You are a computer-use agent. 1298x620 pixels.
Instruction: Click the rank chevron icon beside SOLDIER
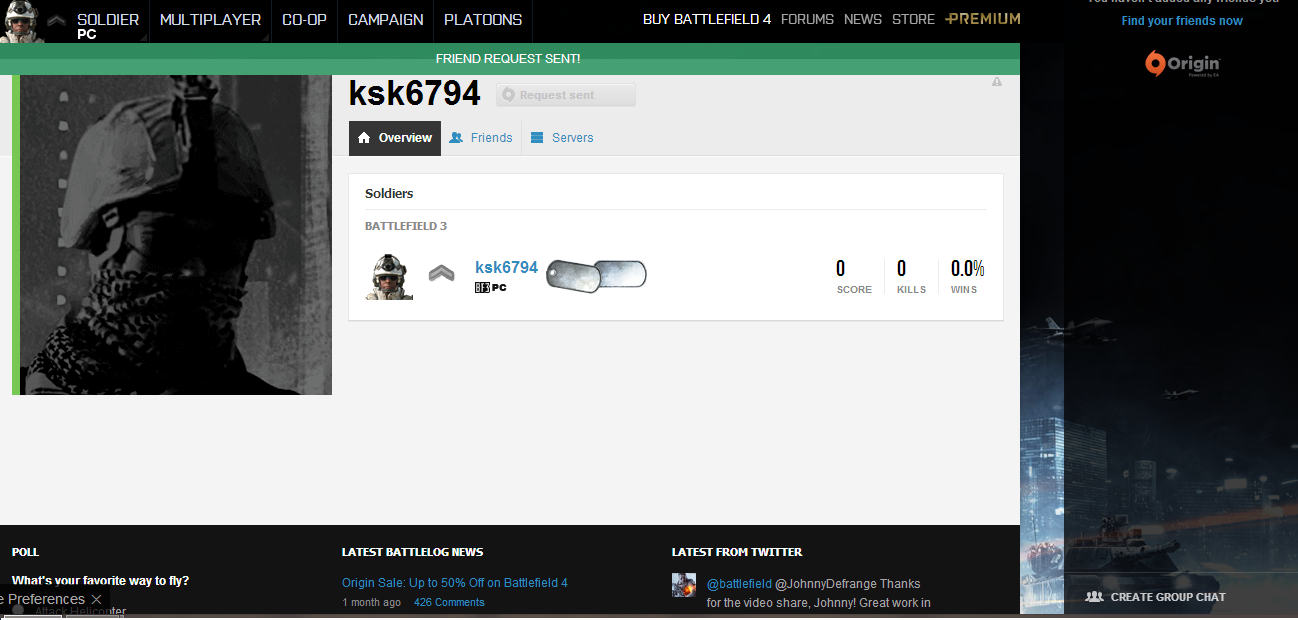point(57,20)
